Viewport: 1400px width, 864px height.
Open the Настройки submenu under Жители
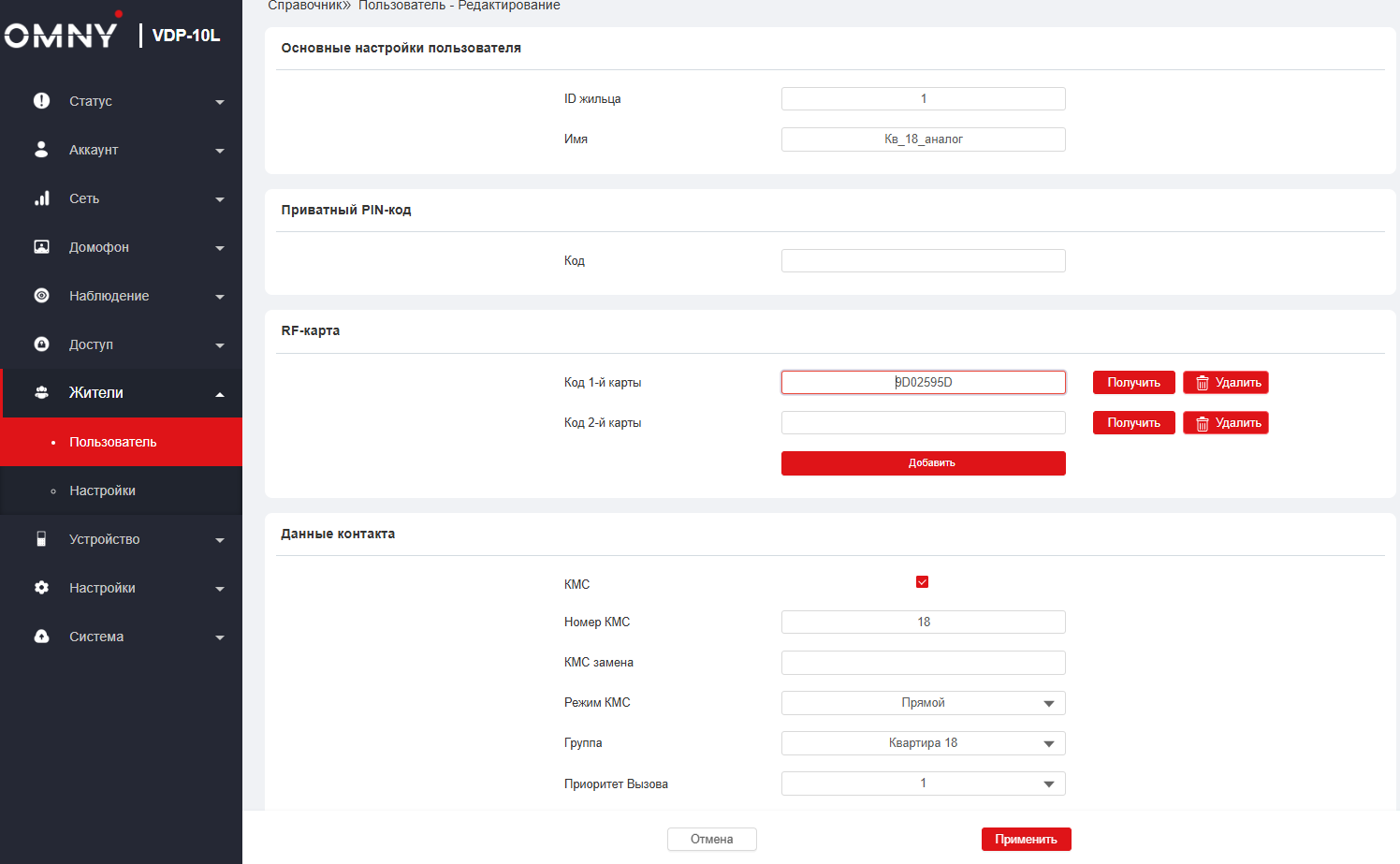coord(103,491)
